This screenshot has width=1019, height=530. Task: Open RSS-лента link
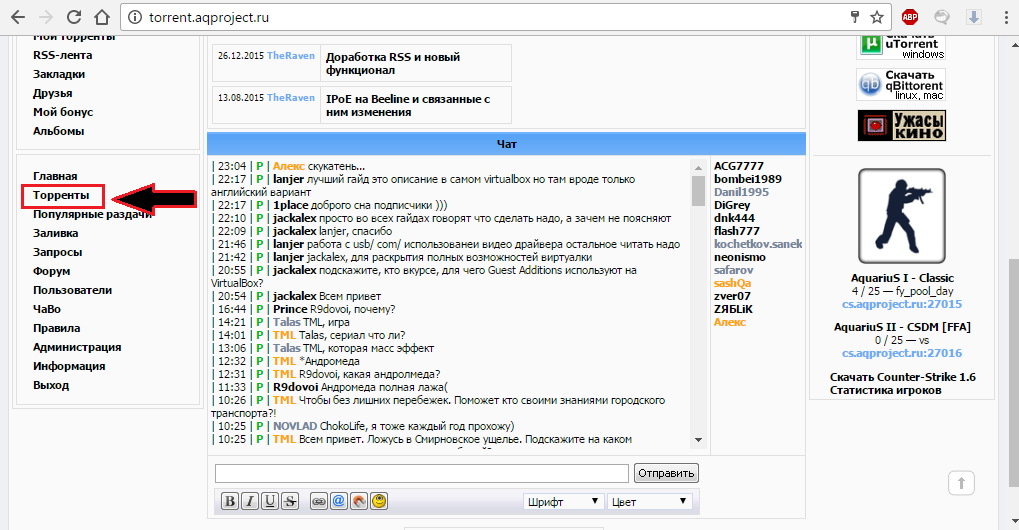click(62, 55)
